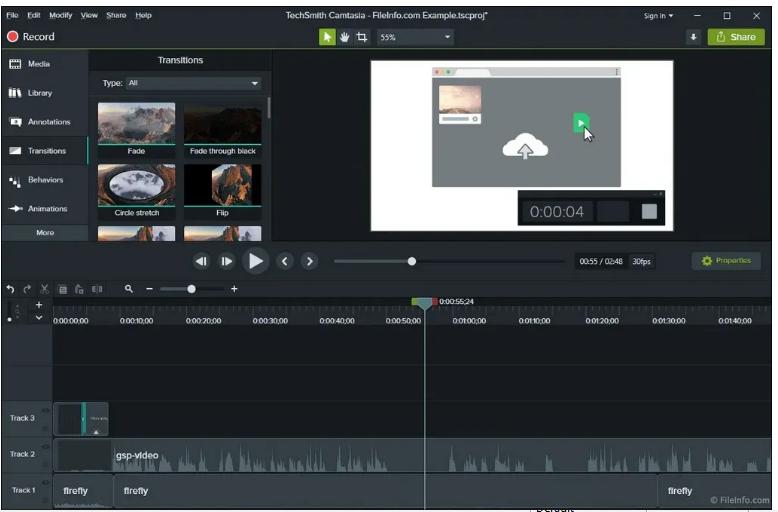Open the Modify menu
This screenshot has width=778, height=512.
(60, 16)
